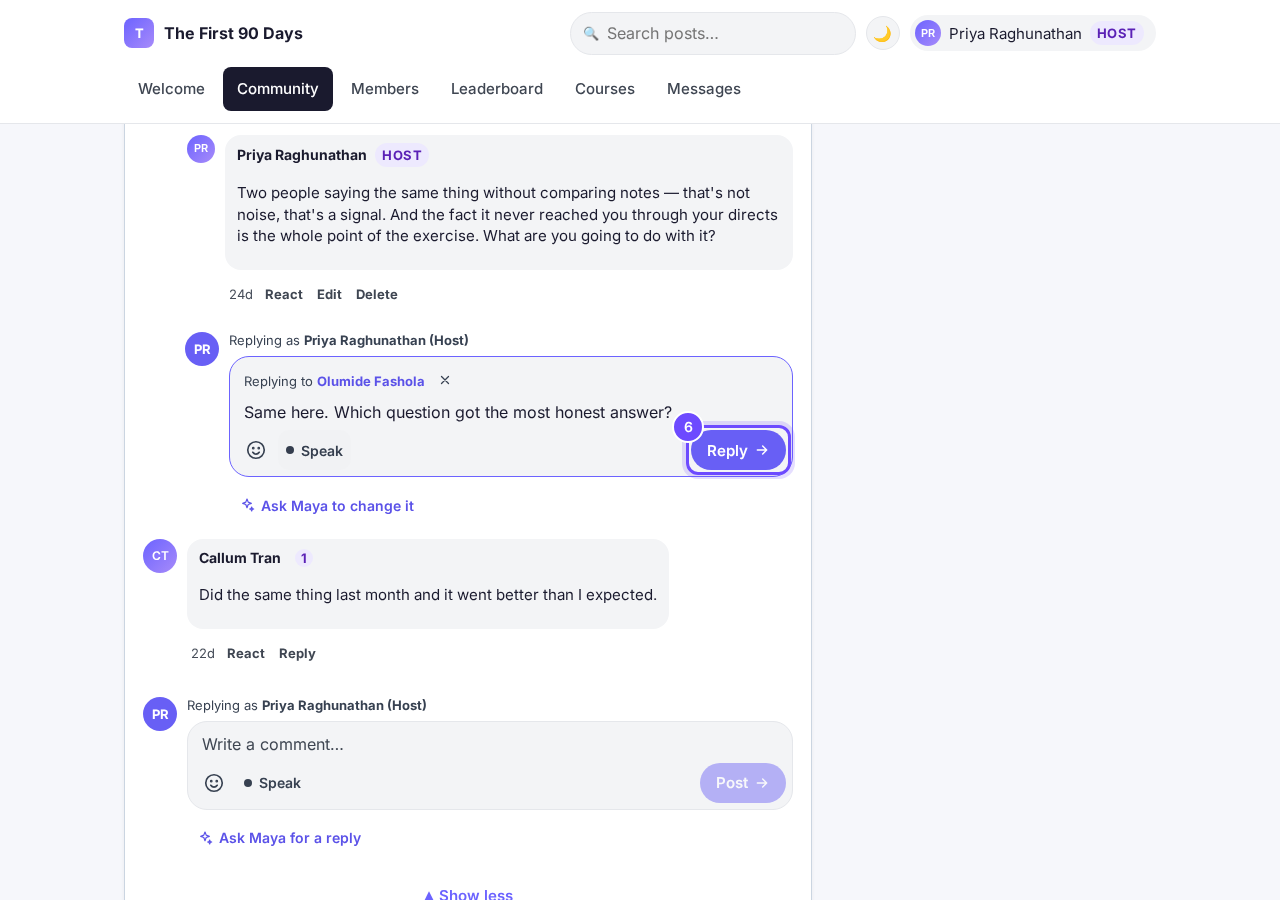The image size is (1280, 900).
Task: Click Reply under Callum Tran's comment
Action: click(x=297, y=653)
